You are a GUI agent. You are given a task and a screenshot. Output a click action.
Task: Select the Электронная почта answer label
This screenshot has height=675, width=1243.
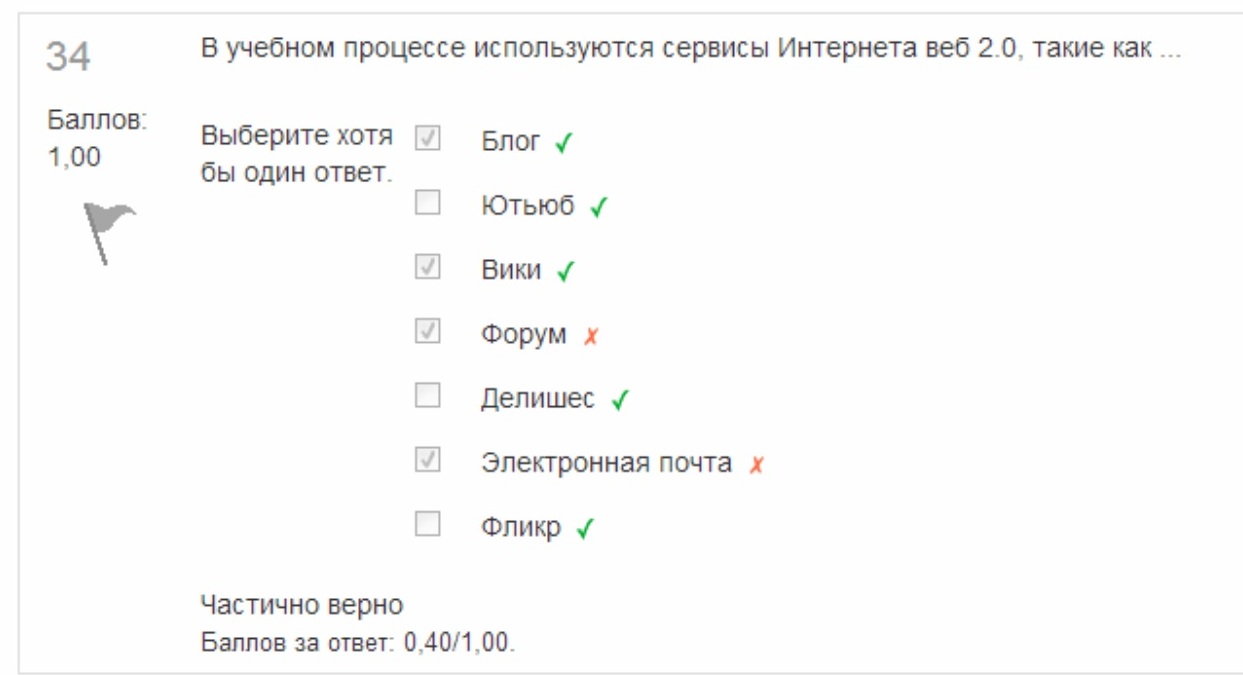[606, 463]
